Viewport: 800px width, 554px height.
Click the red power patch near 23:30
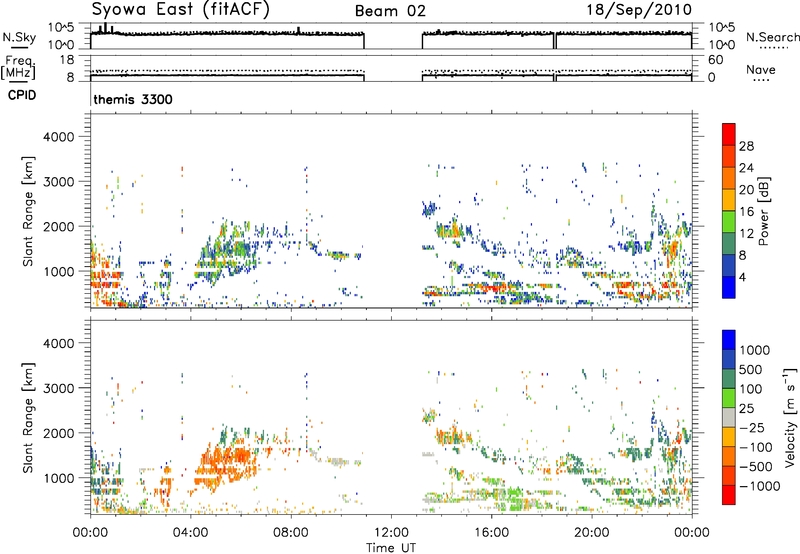(672, 250)
